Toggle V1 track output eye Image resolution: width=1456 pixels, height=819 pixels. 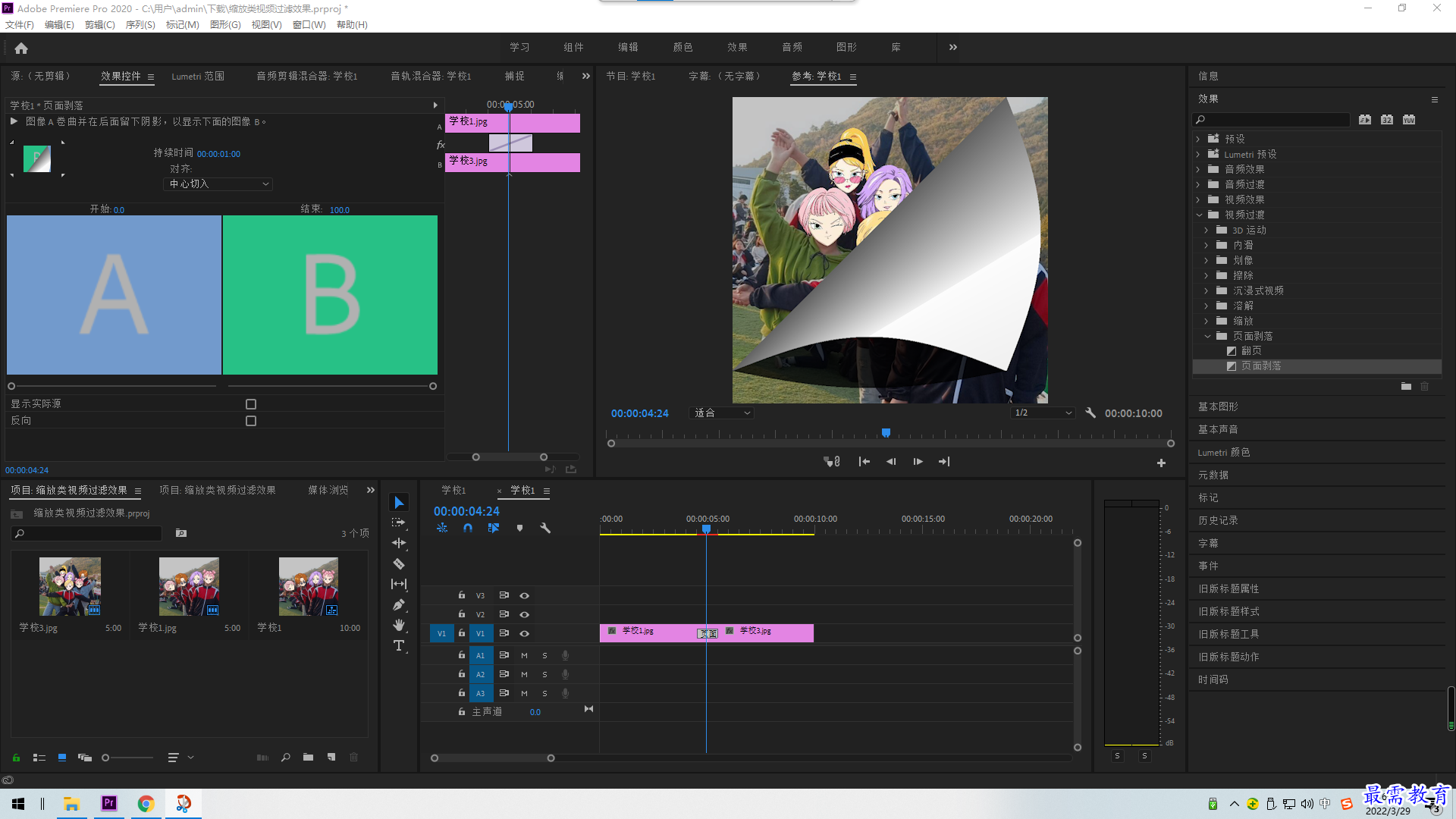(x=524, y=634)
